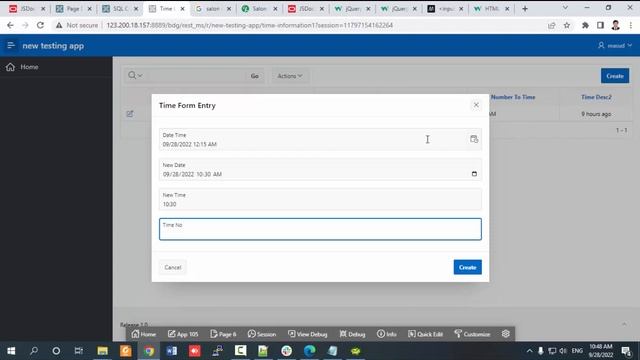Sort by the Number To Time column header

(x=513, y=97)
